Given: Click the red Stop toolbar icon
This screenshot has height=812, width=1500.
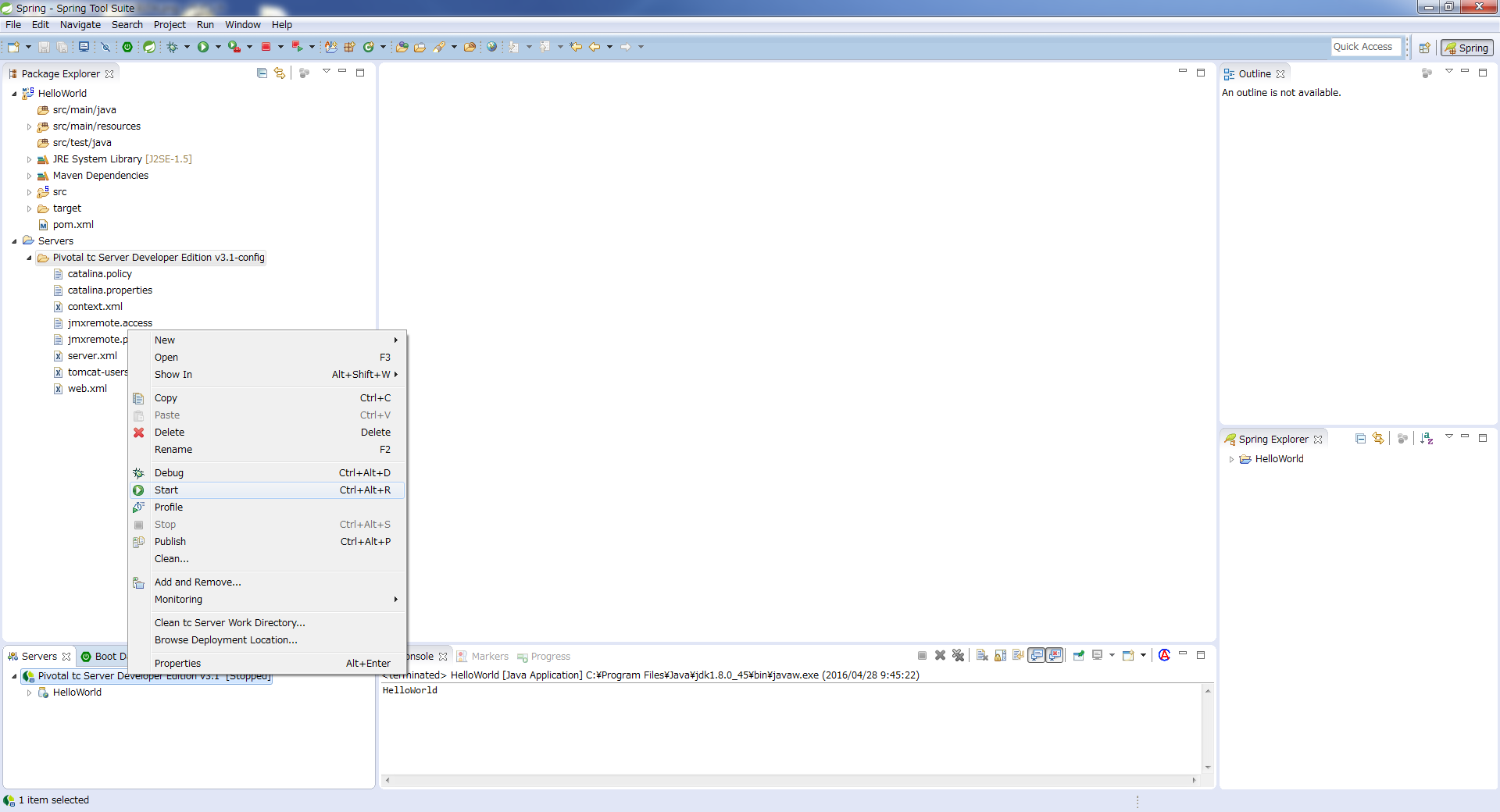Looking at the screenshot, I should tap(266, 47).
